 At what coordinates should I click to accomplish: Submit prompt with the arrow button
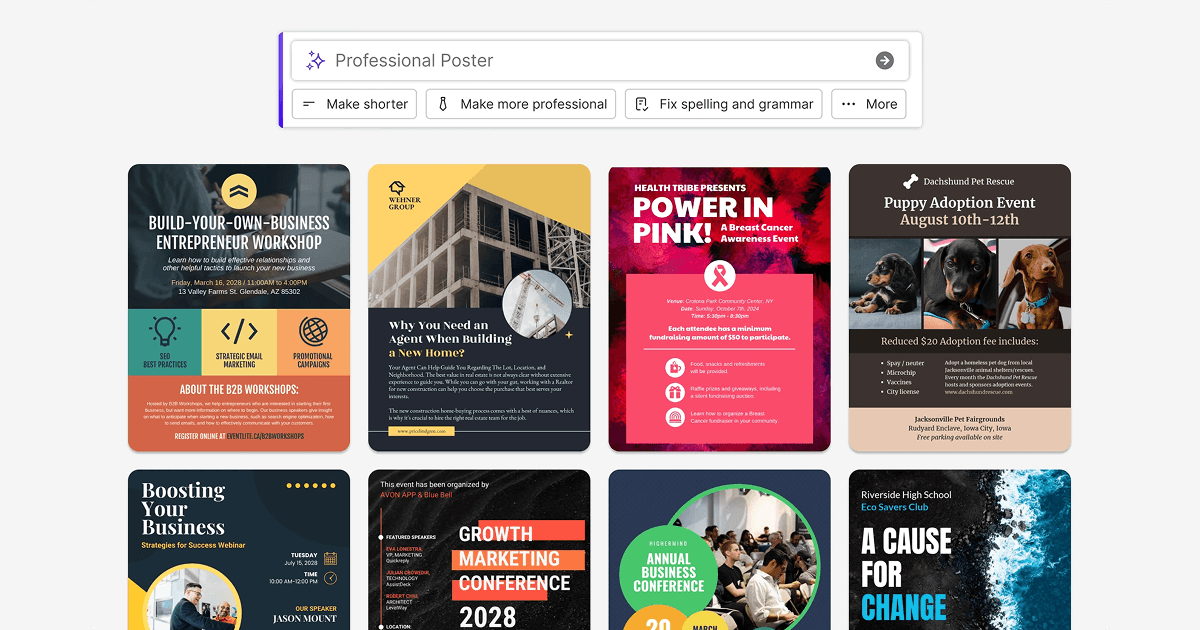tap(885, 61)
